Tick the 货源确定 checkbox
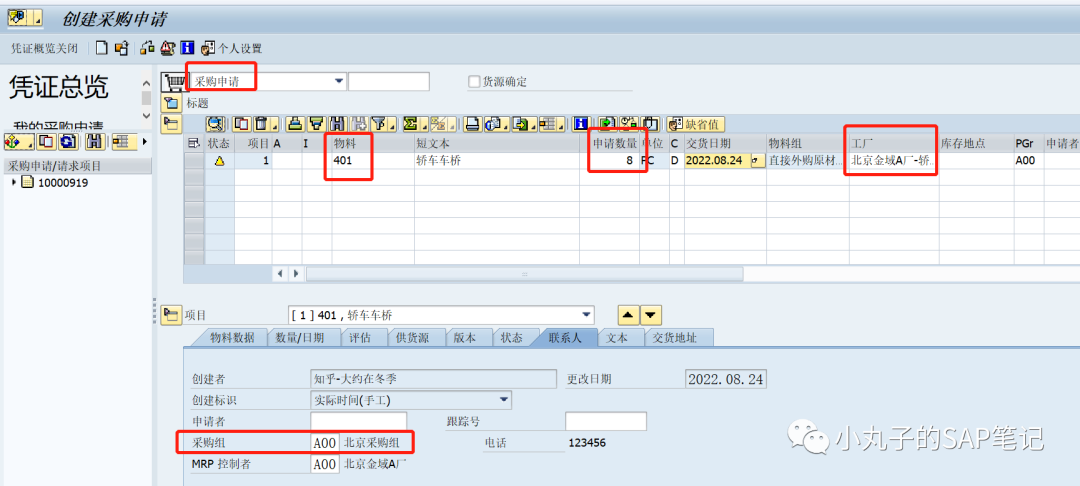The image size is (1080, 486). click(474, 81)
